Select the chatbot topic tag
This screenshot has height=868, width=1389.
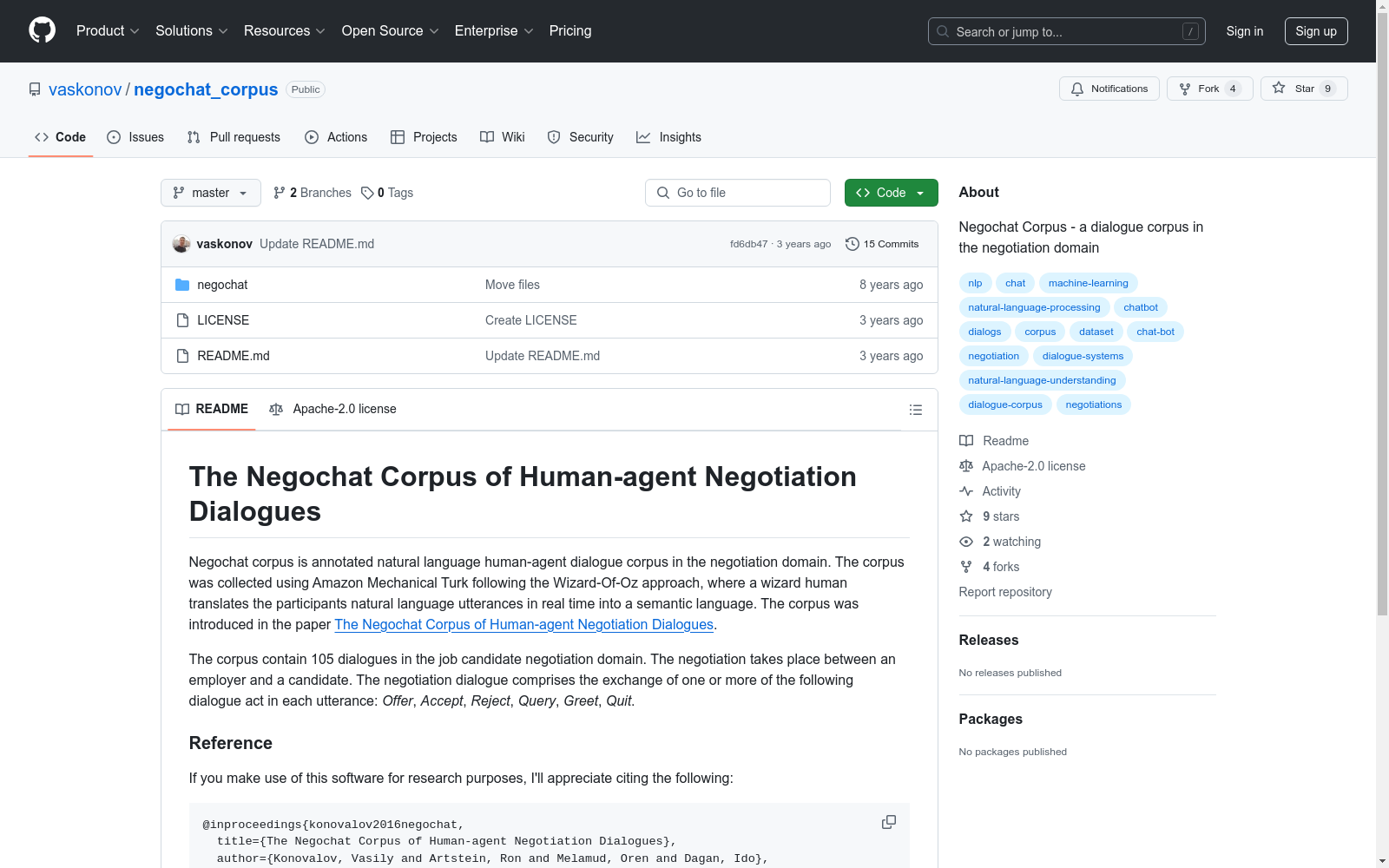point(1141,307)
